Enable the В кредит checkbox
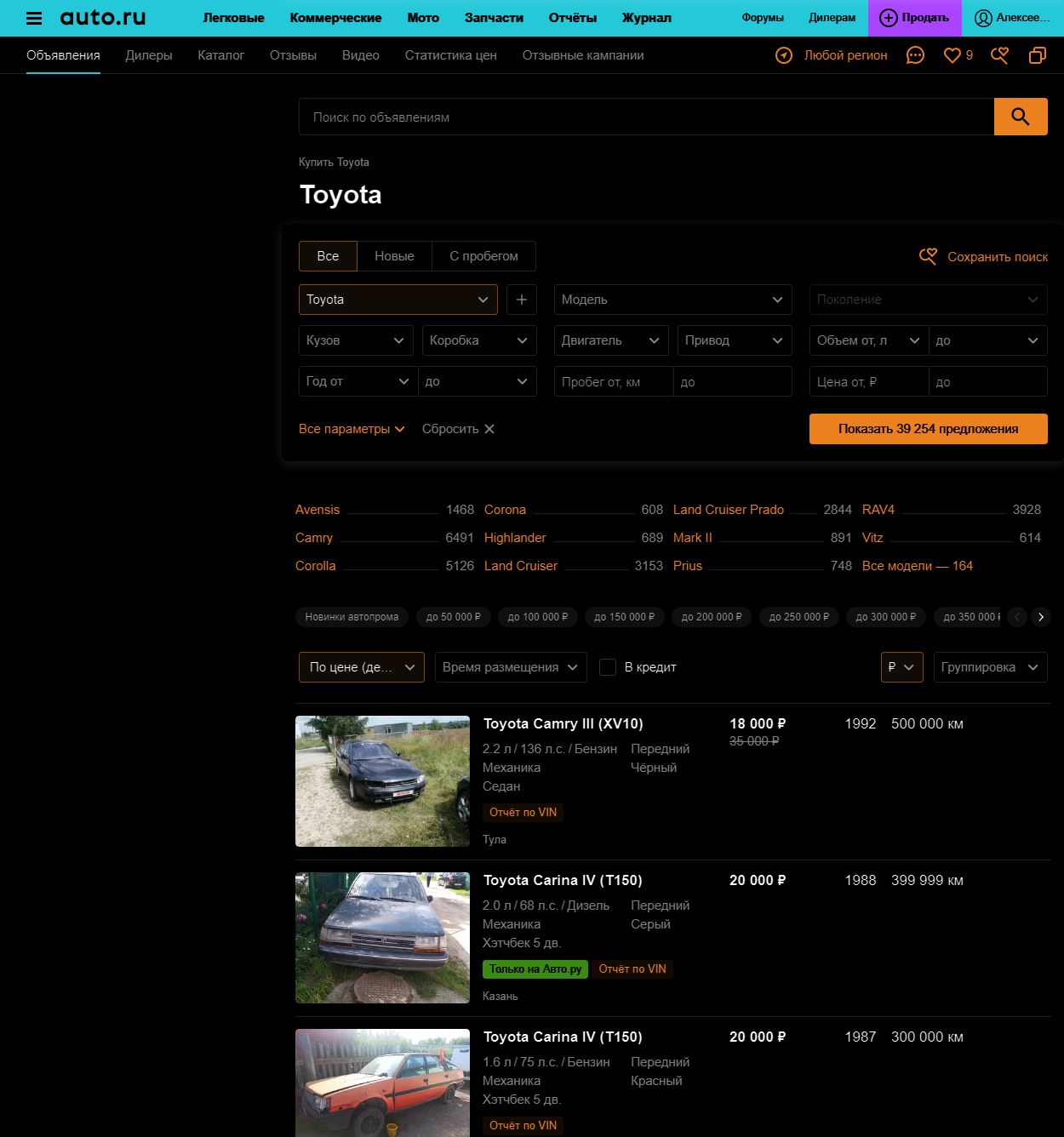This screenshot has height=1137, width=1064. point(607,667)
